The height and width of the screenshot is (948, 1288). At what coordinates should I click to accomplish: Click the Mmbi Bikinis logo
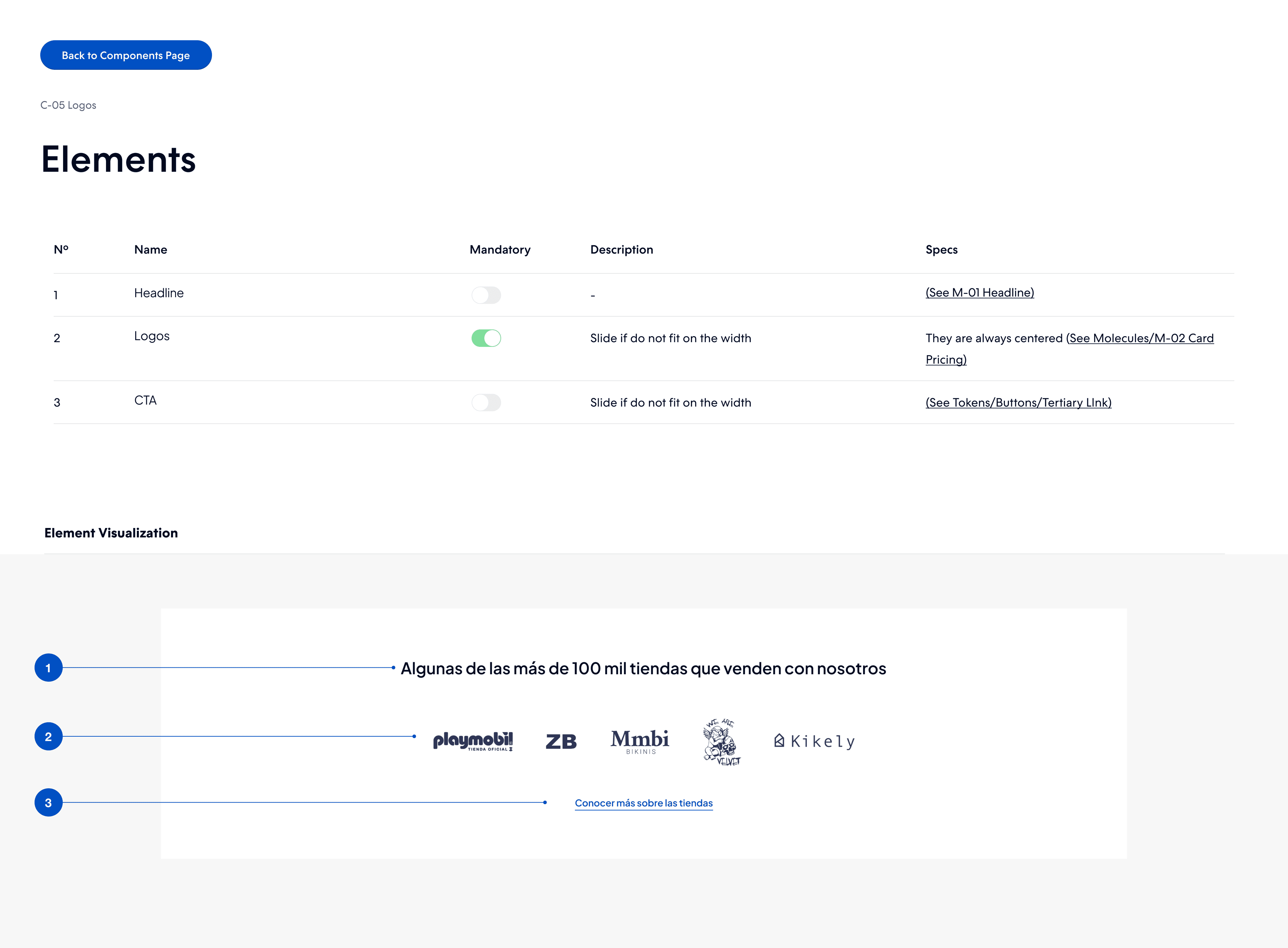point(640,741)
